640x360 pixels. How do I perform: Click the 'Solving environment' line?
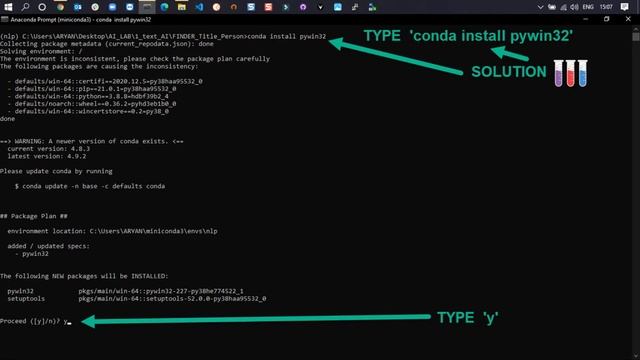(41, 51)
